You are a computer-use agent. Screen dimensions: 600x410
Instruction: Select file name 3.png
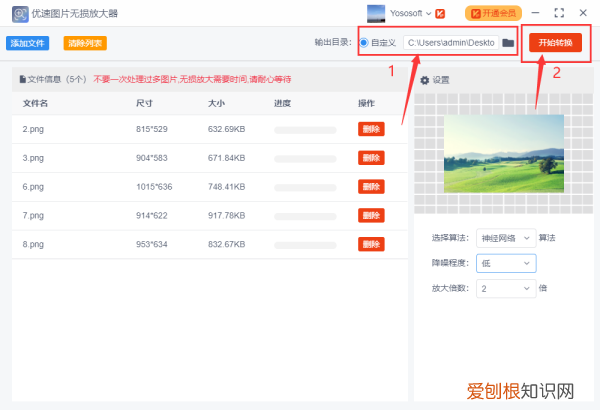pos(33,158)
